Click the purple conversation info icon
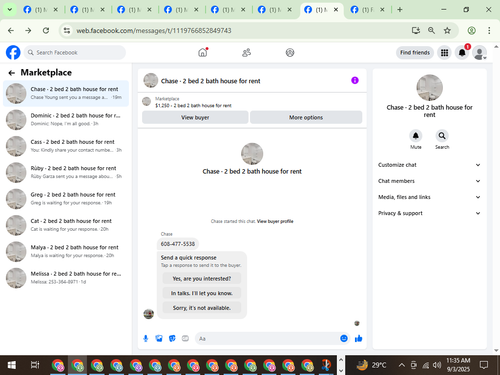500x375 pixels. (355, 80)
